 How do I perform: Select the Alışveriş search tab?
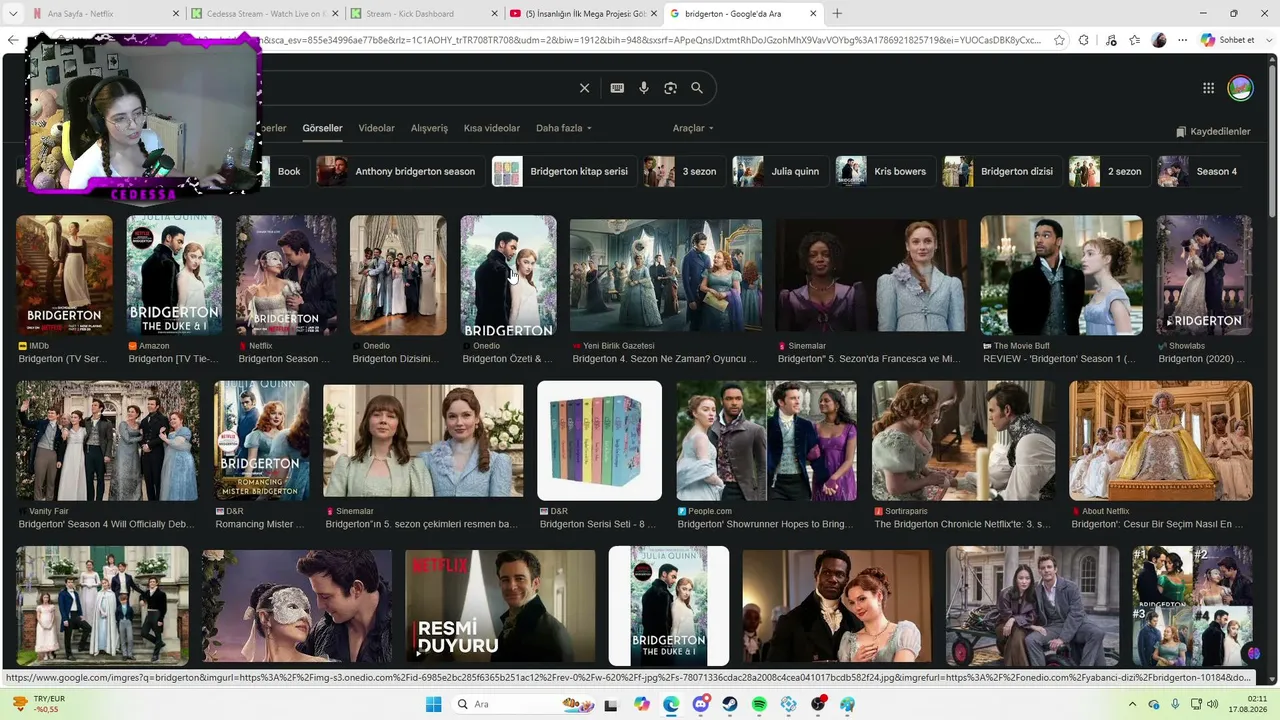coord(430,128)
